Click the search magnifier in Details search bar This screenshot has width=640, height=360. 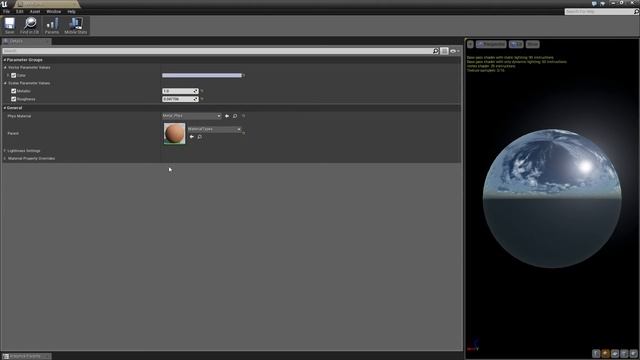point(436,51)
